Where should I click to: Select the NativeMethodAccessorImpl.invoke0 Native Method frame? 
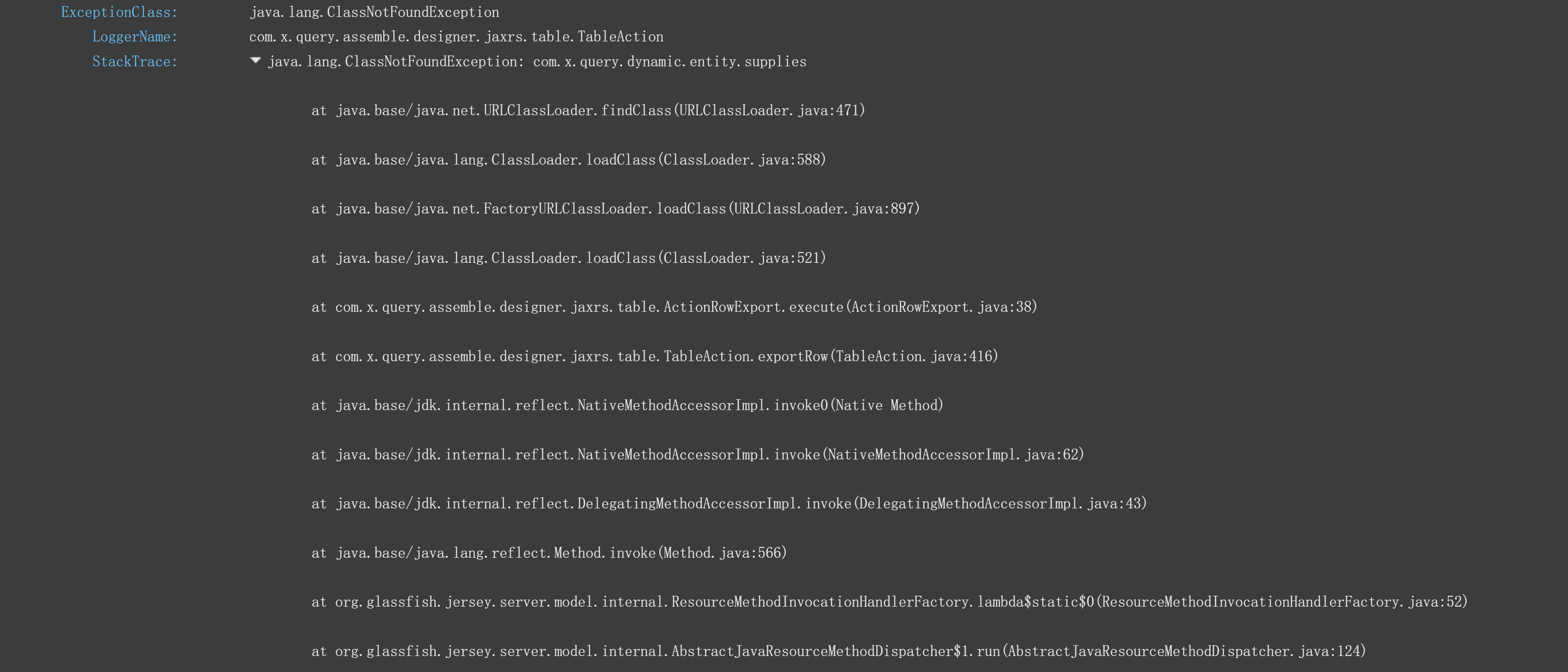click(627, 406)
